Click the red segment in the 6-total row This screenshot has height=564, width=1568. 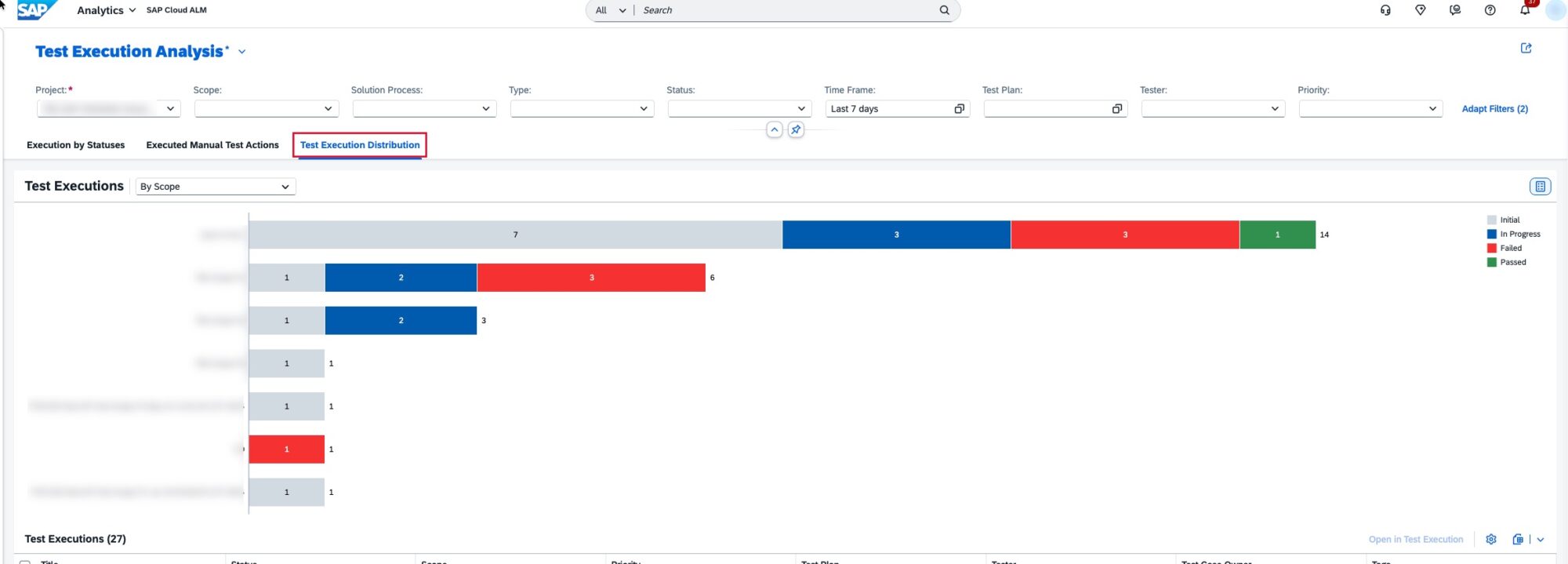click(591, 278)
